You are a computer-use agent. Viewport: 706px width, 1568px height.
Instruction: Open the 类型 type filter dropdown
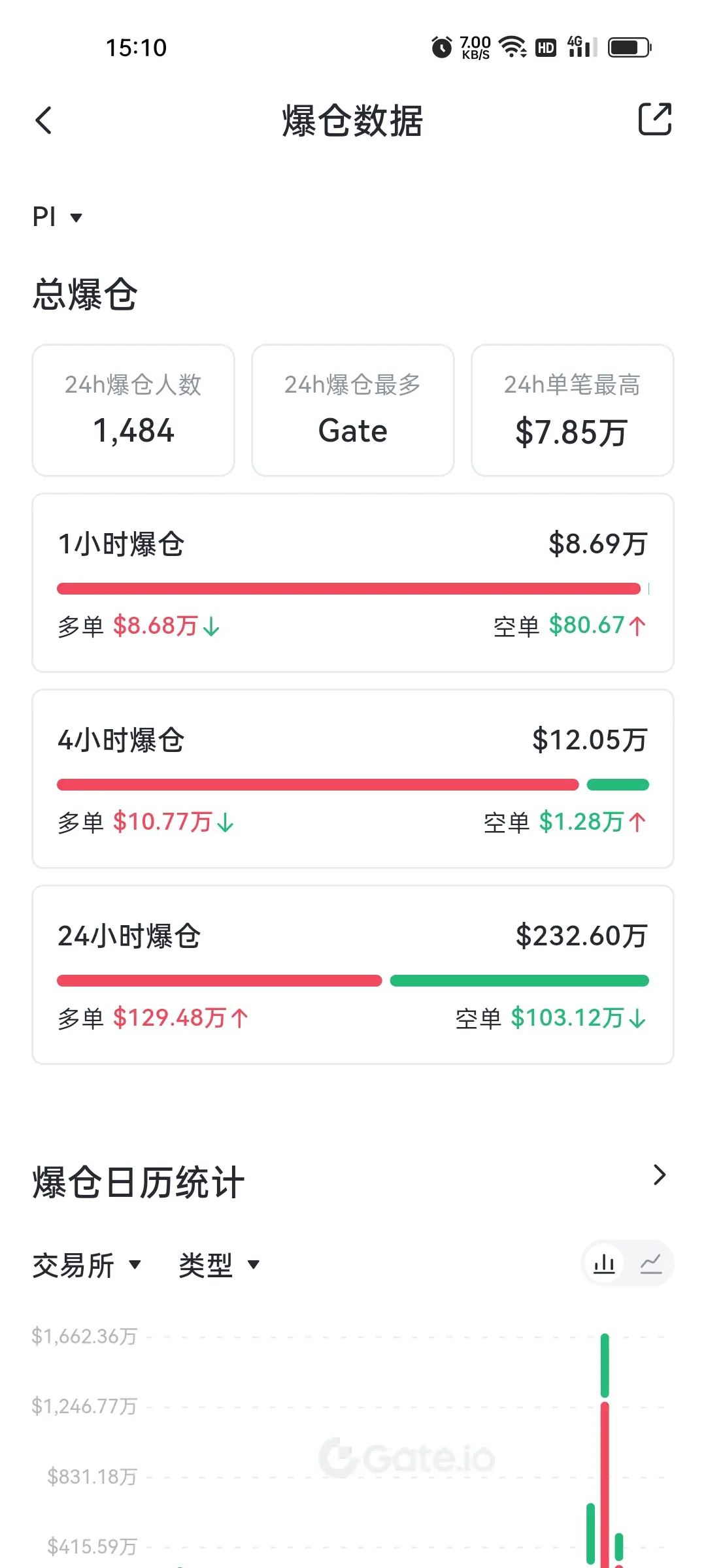click(219, 1265)
